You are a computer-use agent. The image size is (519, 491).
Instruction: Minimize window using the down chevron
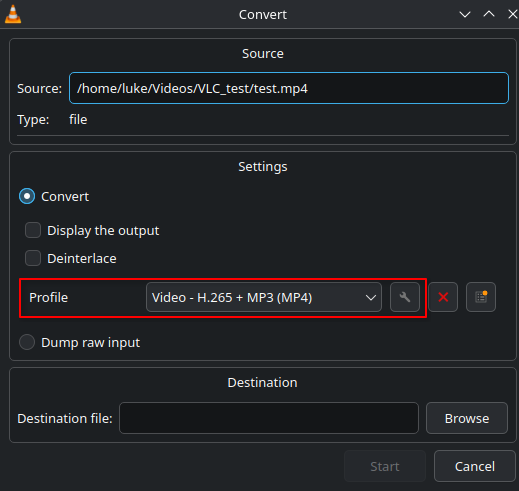[465, 14]
